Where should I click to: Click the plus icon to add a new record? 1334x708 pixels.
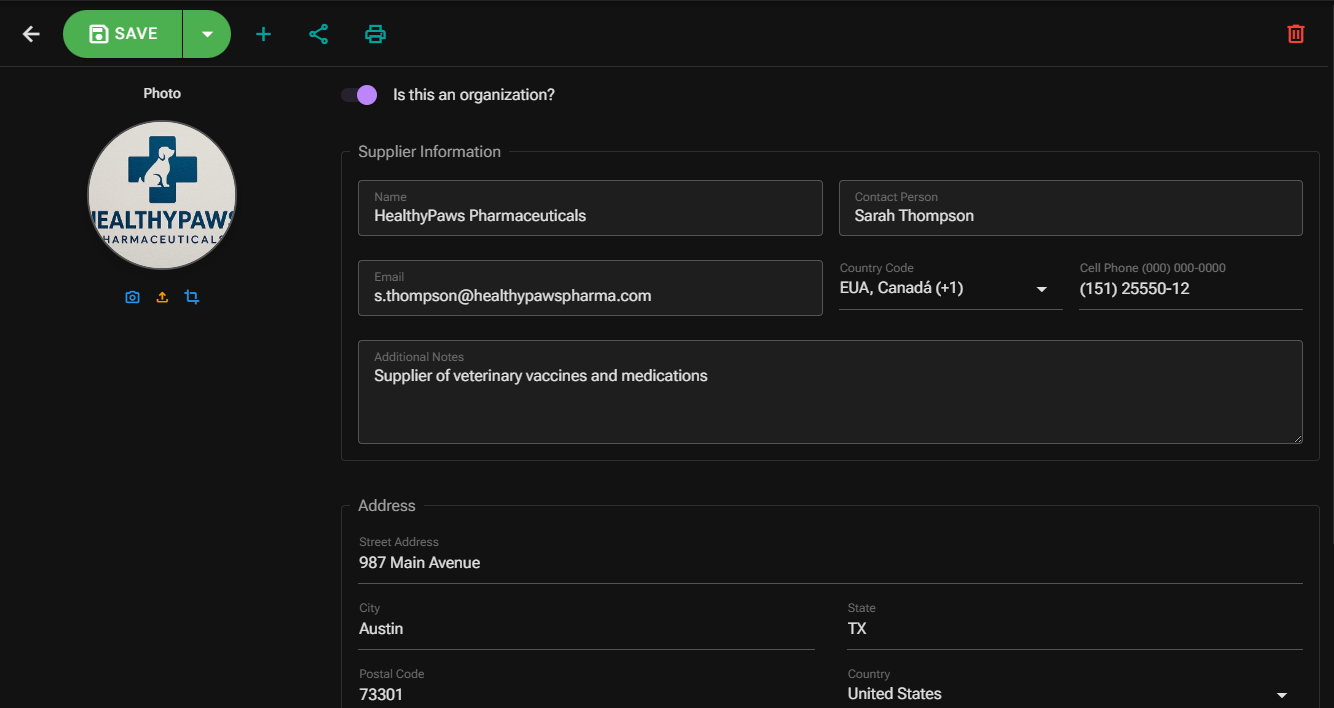[263, 33]
